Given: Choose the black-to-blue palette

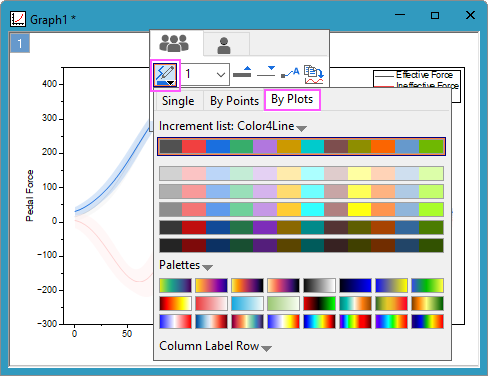Looking at the screenshot, I should 355,286.
